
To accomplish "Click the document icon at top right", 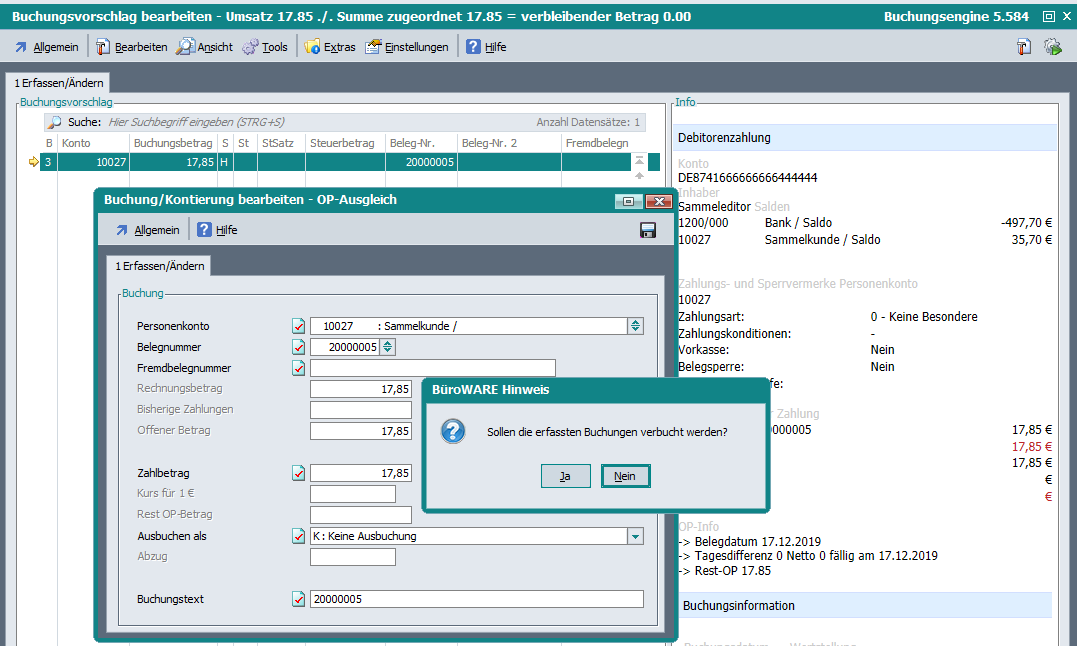I will (1024, 47).
